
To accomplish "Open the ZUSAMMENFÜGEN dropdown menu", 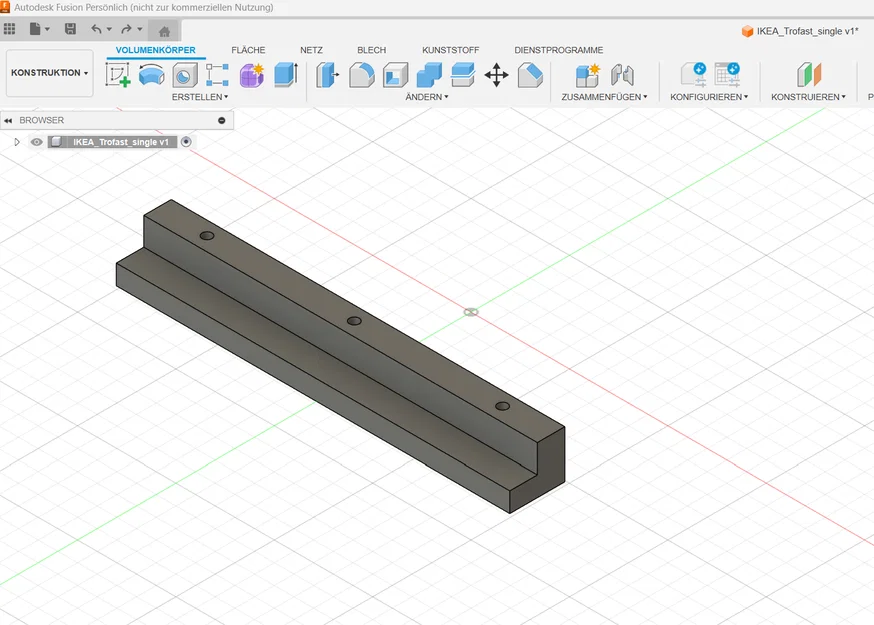I will coord(604,97).
